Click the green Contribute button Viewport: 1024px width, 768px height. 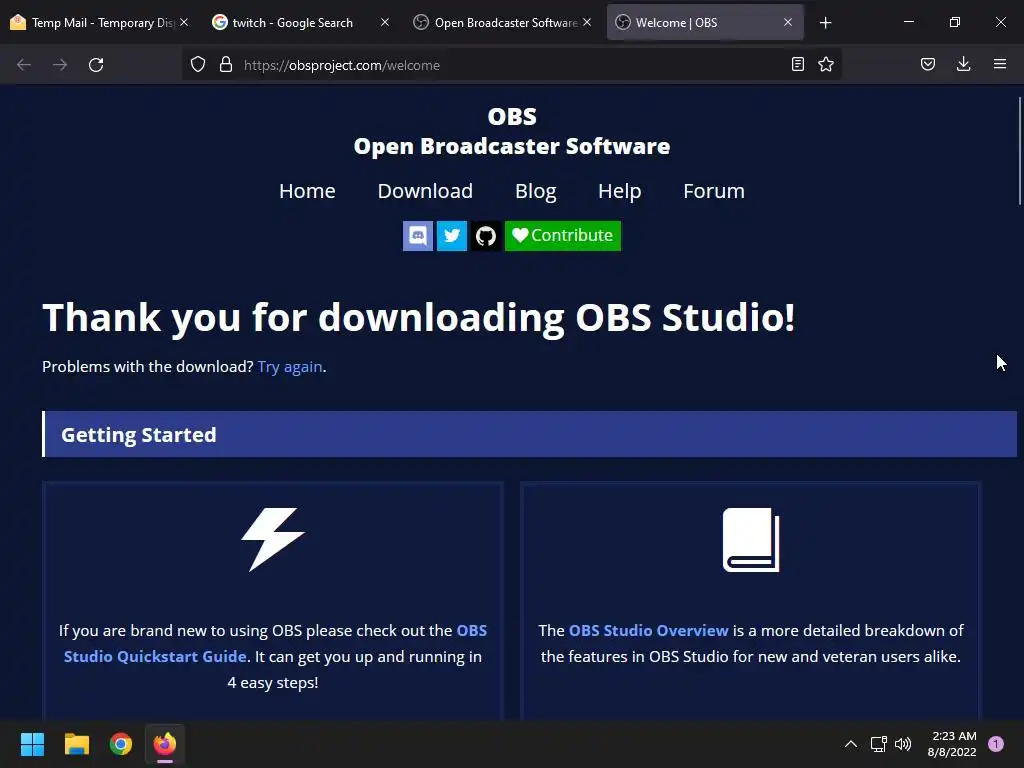point(563,236)
